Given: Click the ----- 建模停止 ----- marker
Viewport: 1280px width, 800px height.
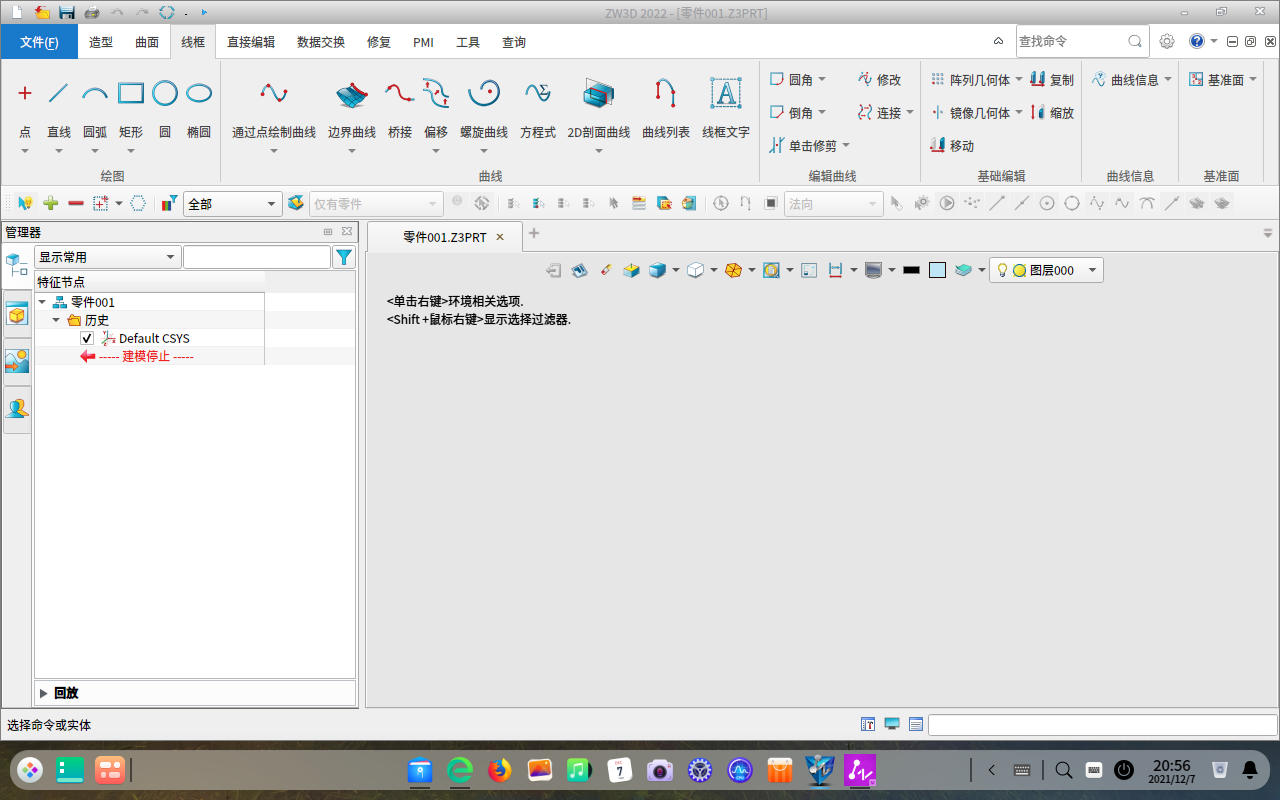Looking at the screenshot, I should 155,356.
